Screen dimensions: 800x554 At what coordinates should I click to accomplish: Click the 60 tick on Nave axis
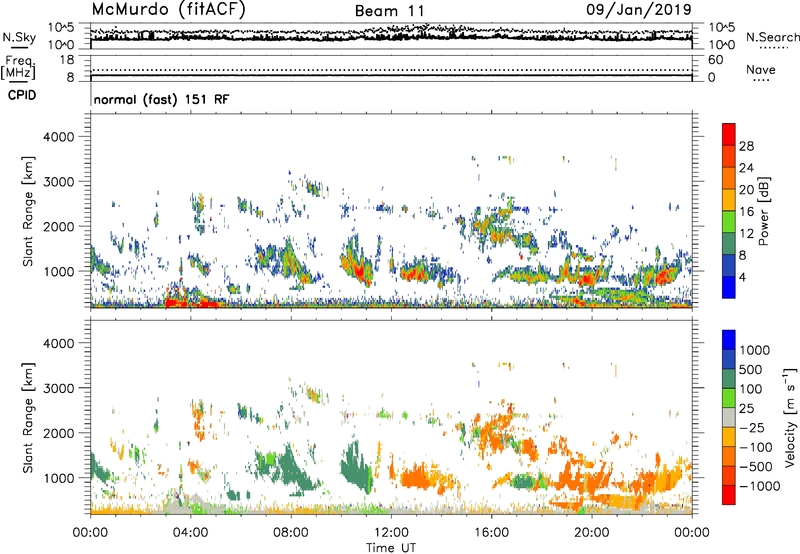pos(715,60)
